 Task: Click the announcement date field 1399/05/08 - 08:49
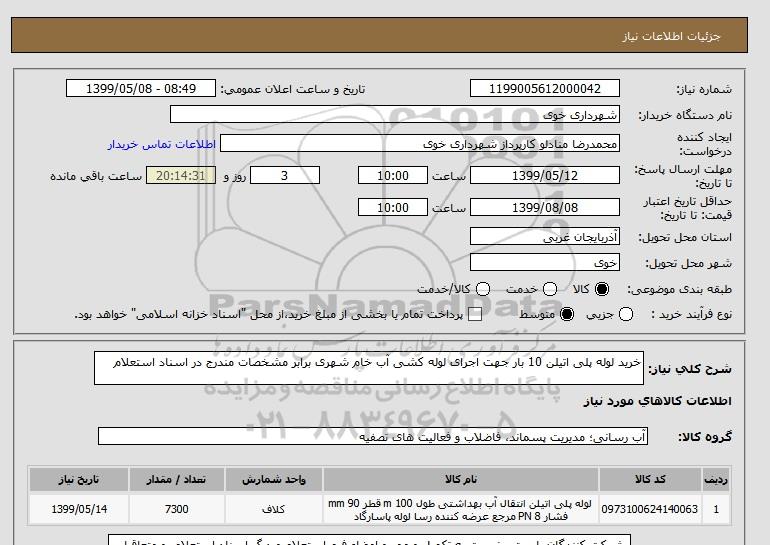[141, 88]
